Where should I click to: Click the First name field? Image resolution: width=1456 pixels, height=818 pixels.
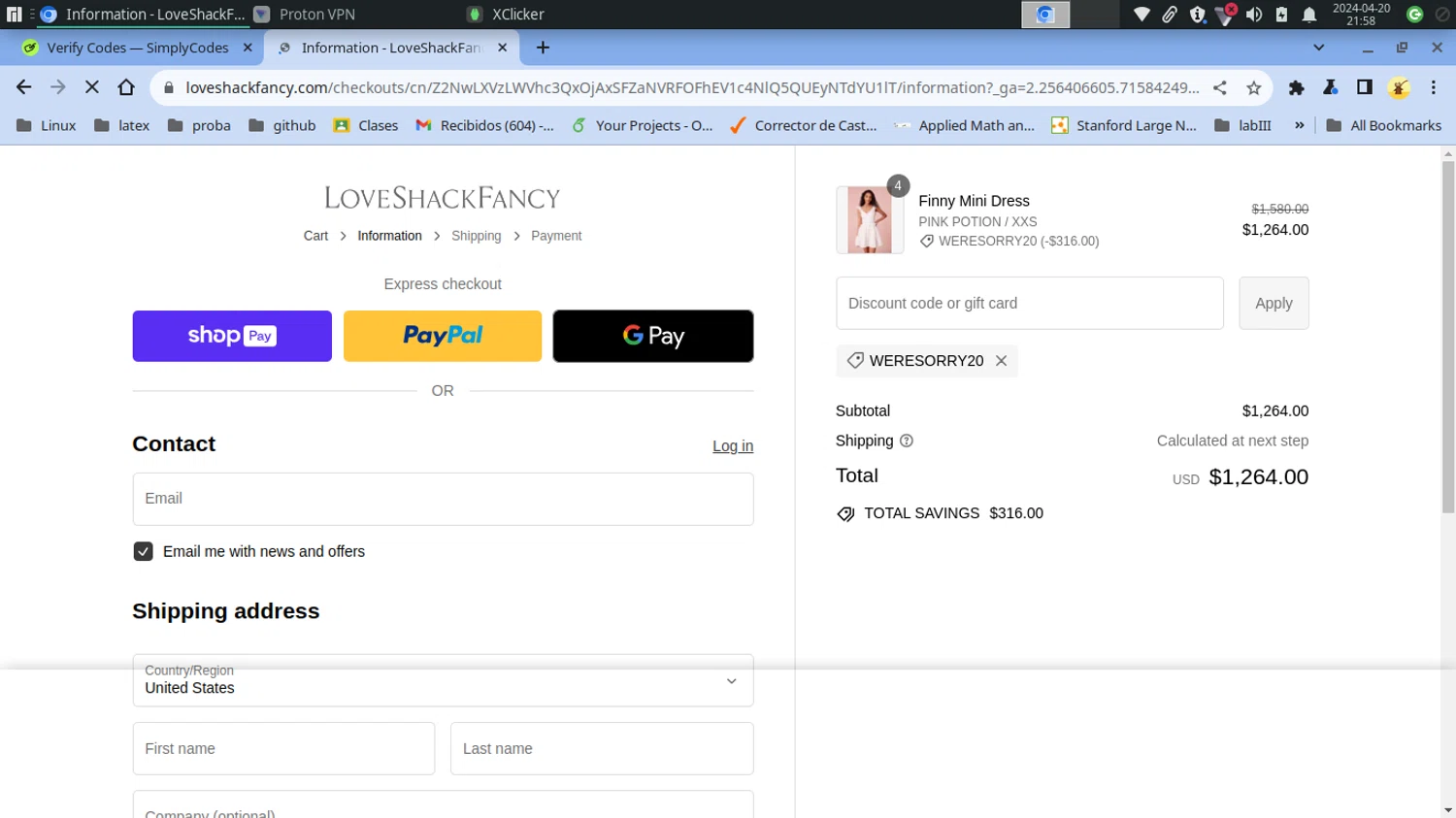tap(283, 748)
